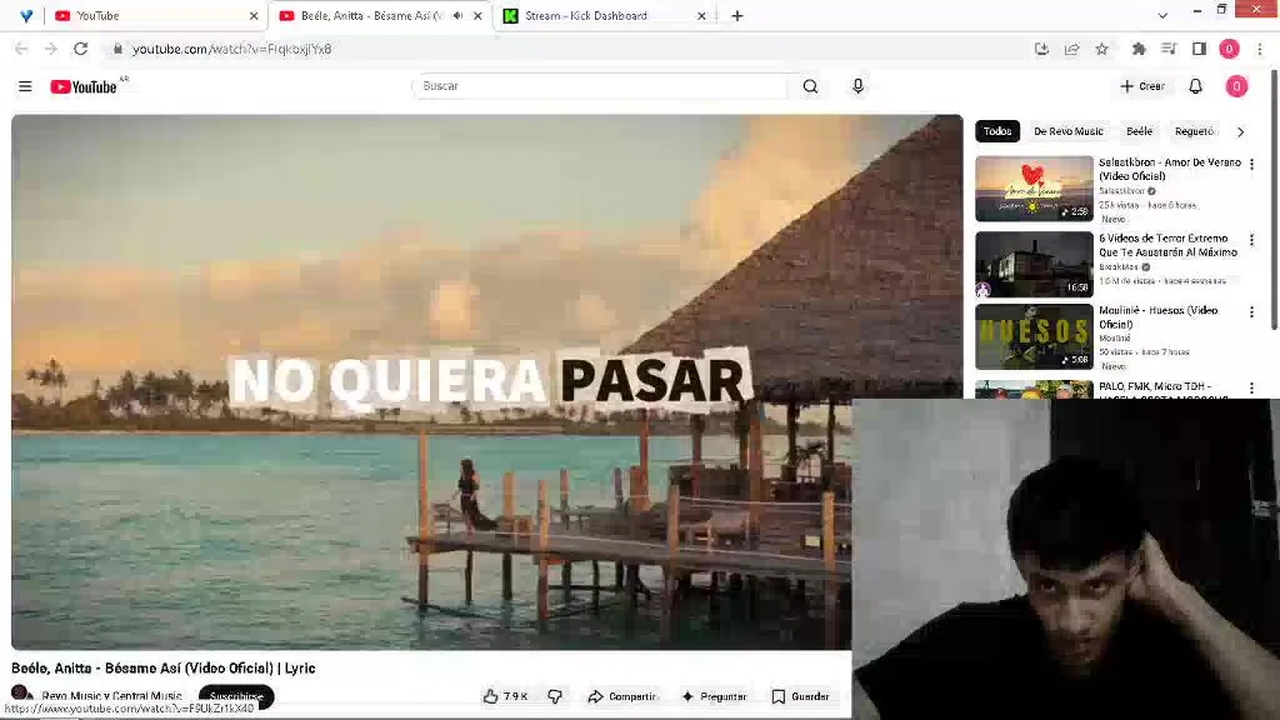Image resolution: width=1280 pixels, height=720 pixels.
Task: Click the Compartir share button
Action: tap(622, 697)
